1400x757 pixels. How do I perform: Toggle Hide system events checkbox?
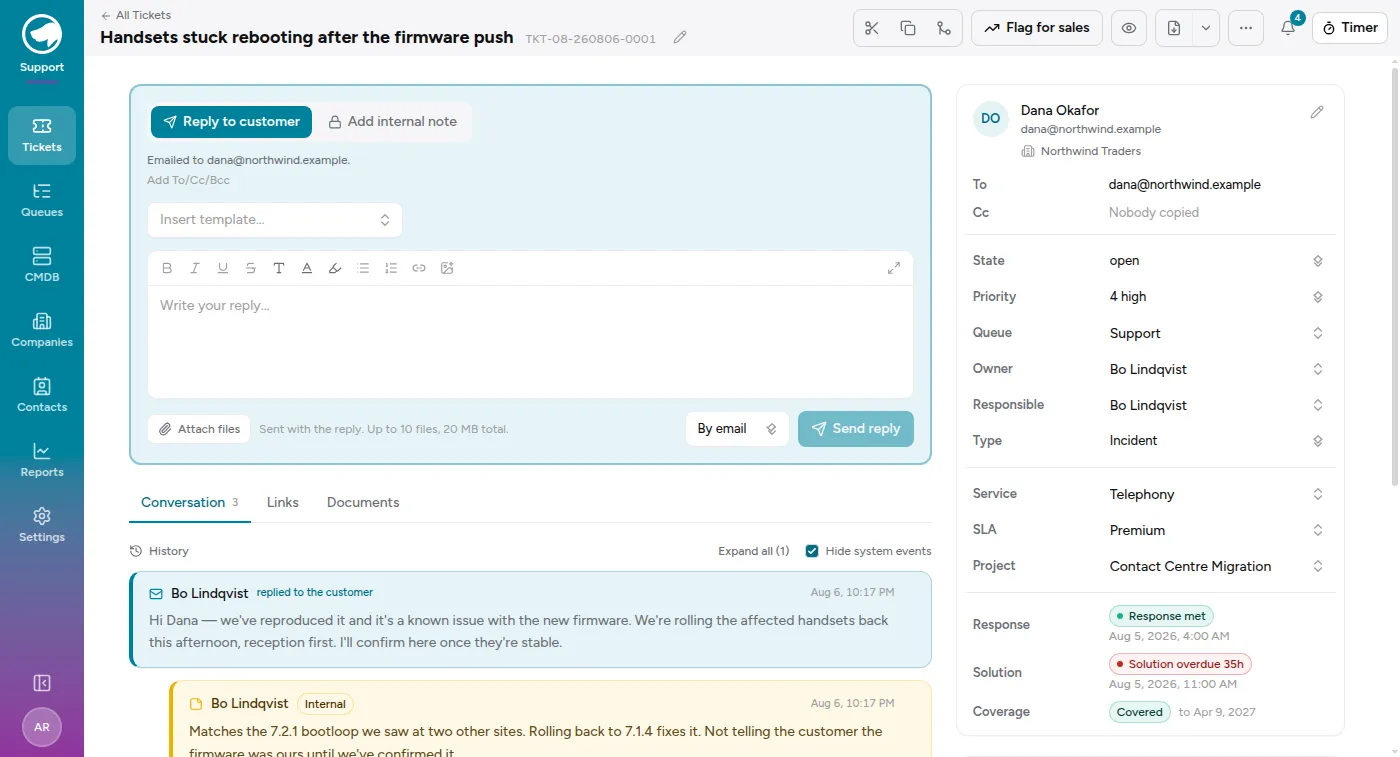click(x=812, y=551)
